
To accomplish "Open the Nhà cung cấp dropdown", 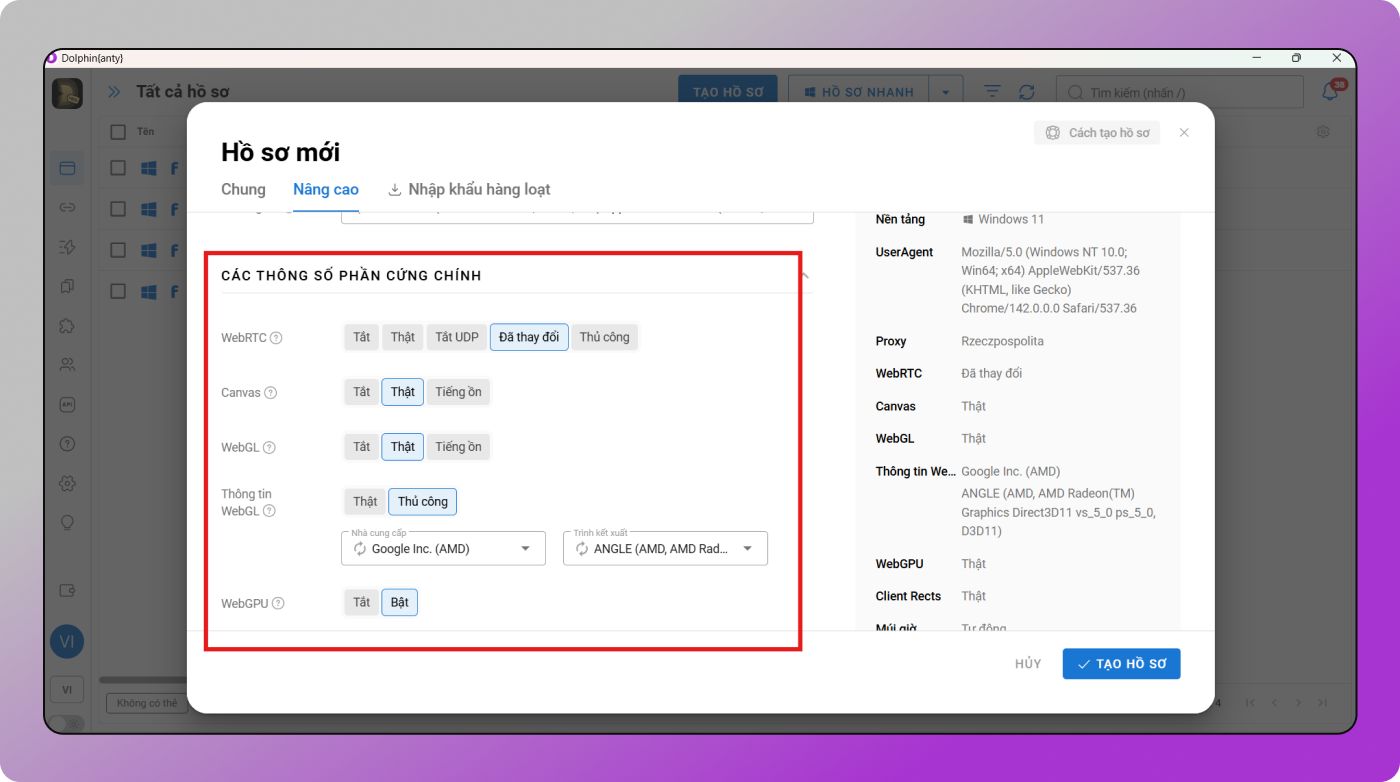I will [x=526, y=549].
